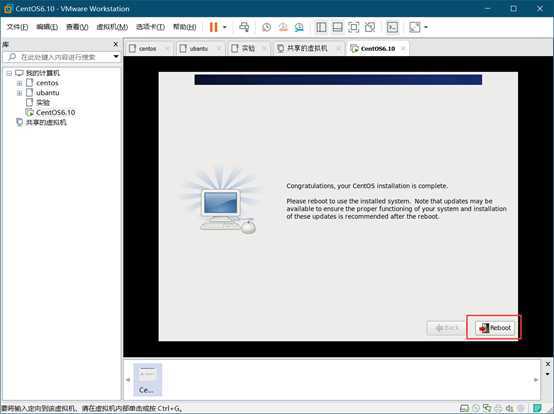This screenshot has height=414, width=554.
Task: Open the console view icon
Action: tap(393, 27)
